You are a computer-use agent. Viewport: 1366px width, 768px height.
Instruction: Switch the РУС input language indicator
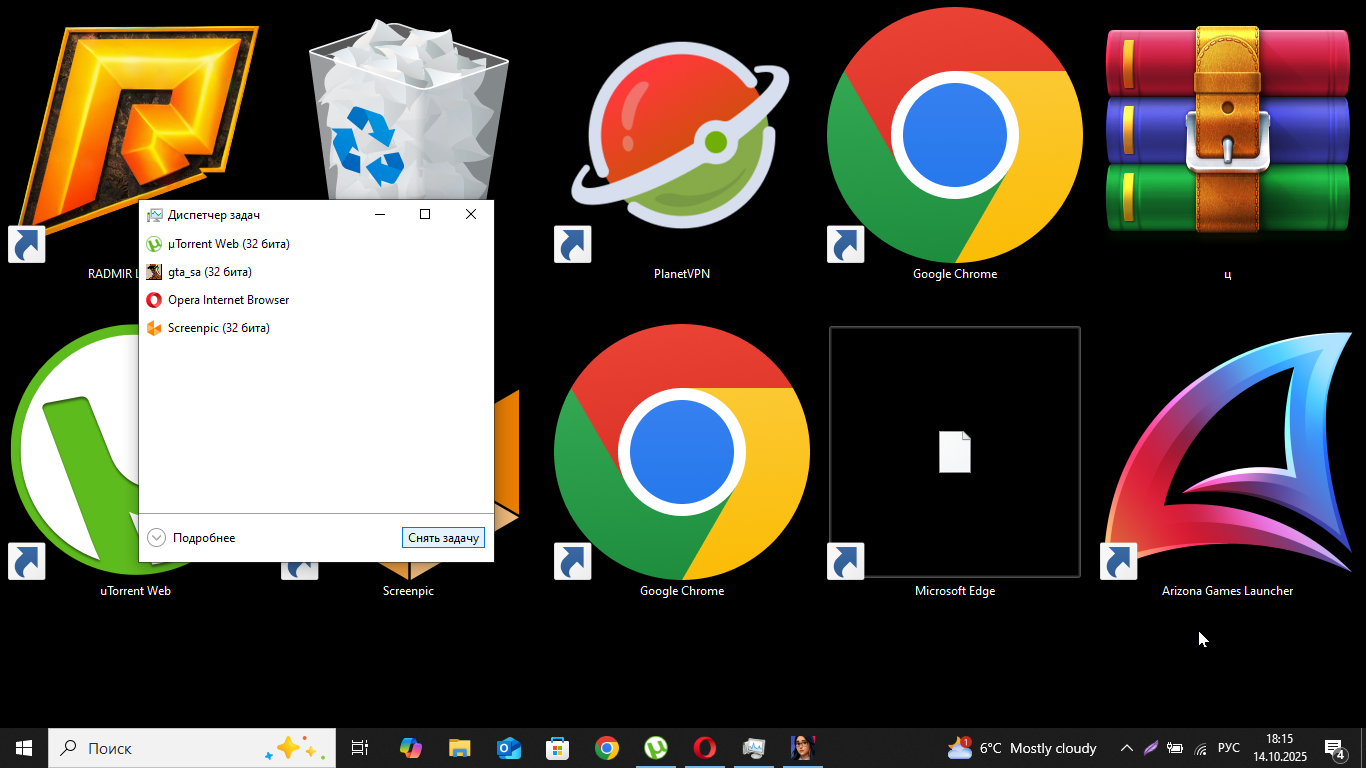point(1229,748)
